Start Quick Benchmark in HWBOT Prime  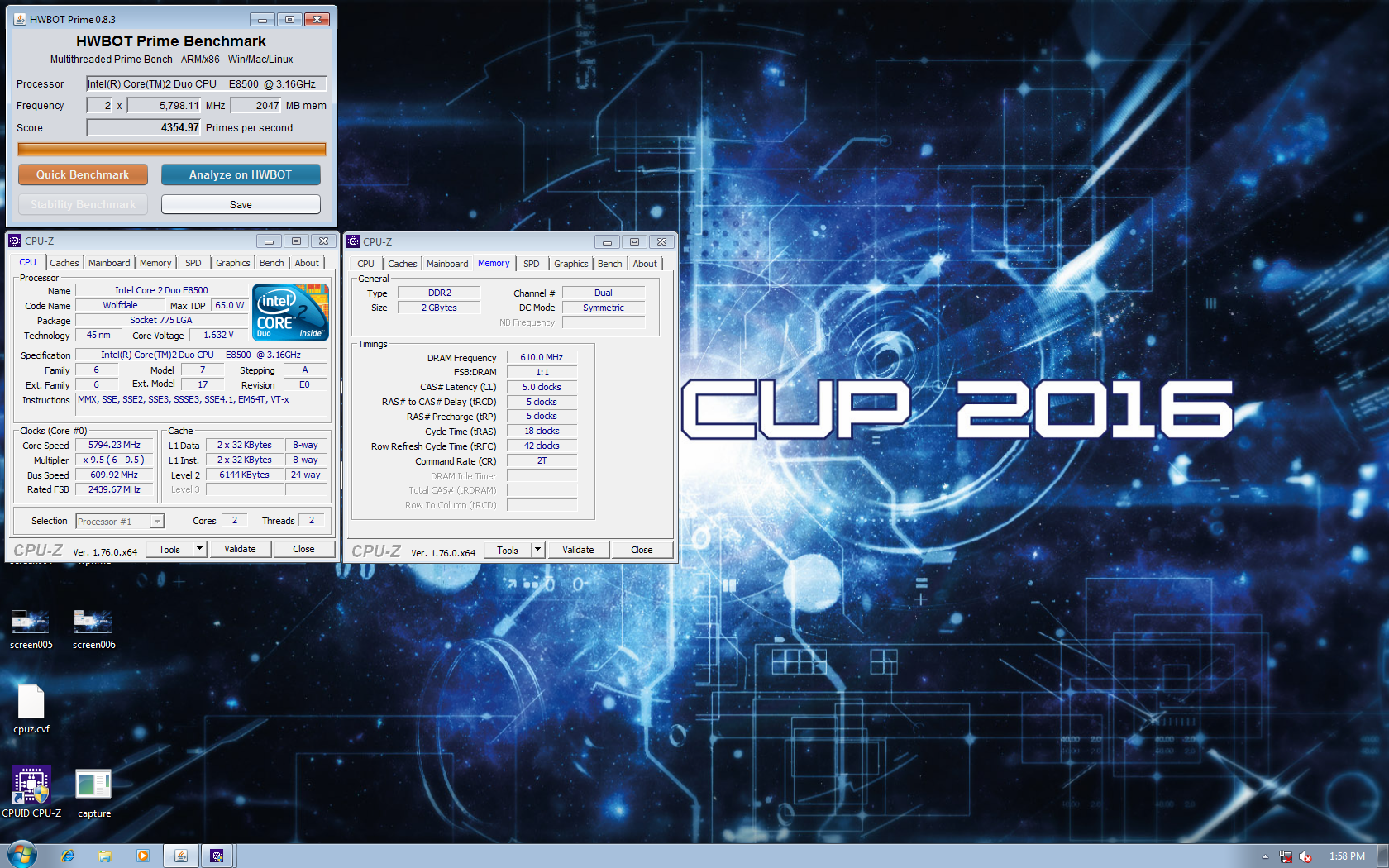(x=83, y=174)
